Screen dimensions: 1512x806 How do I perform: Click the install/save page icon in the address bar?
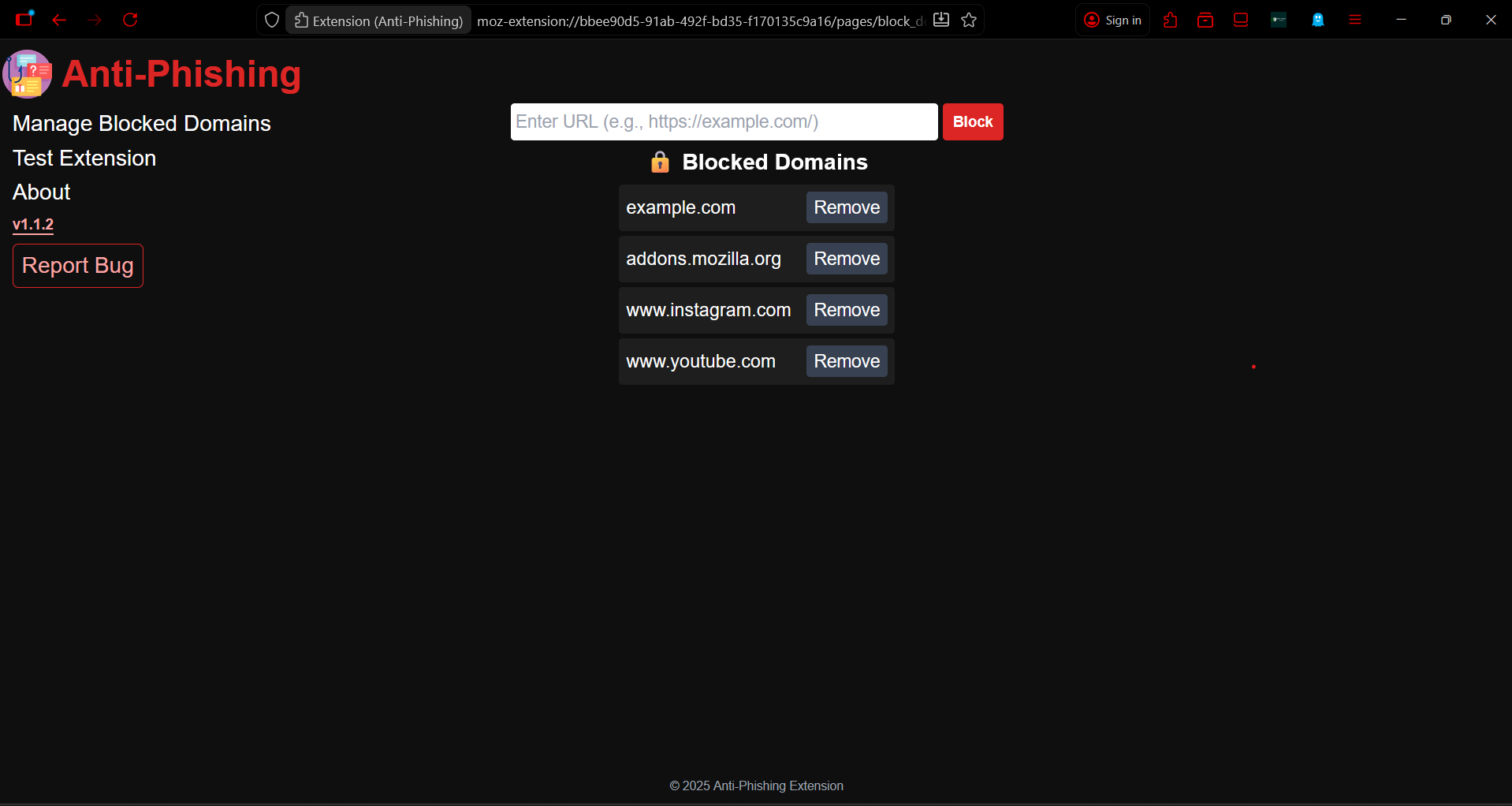(941, 21)
